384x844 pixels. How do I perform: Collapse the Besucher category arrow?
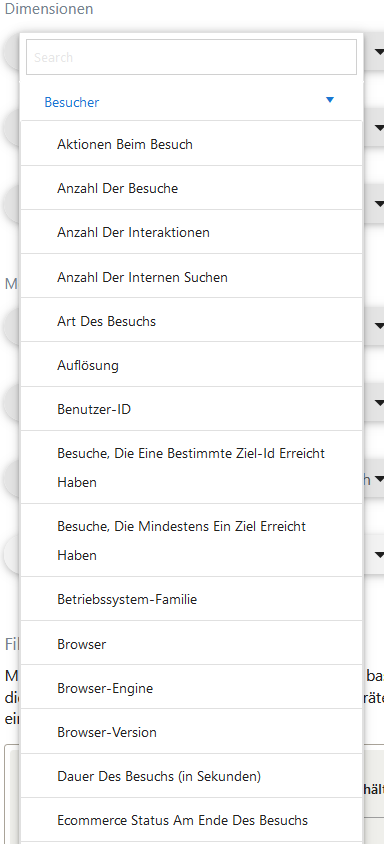click(330, 100)
